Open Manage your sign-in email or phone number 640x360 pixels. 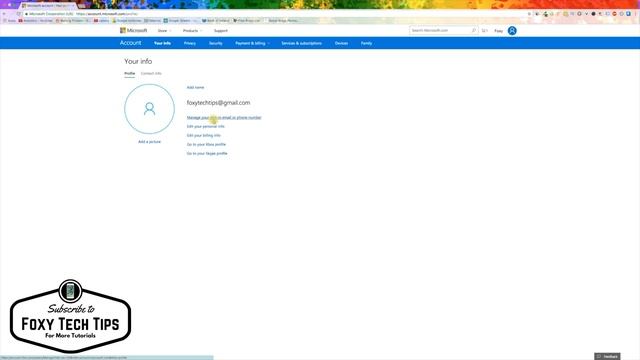point(224,118)
